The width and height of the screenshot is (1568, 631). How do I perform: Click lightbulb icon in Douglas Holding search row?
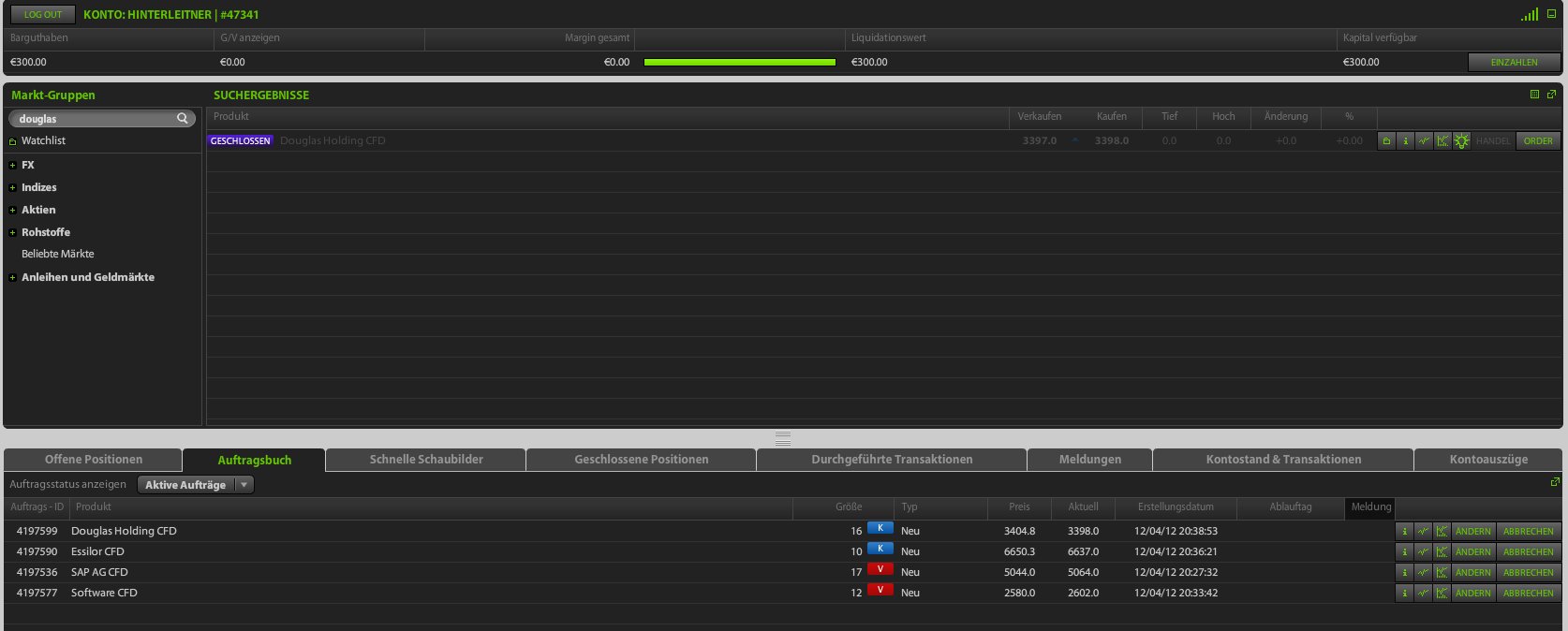1461,141
